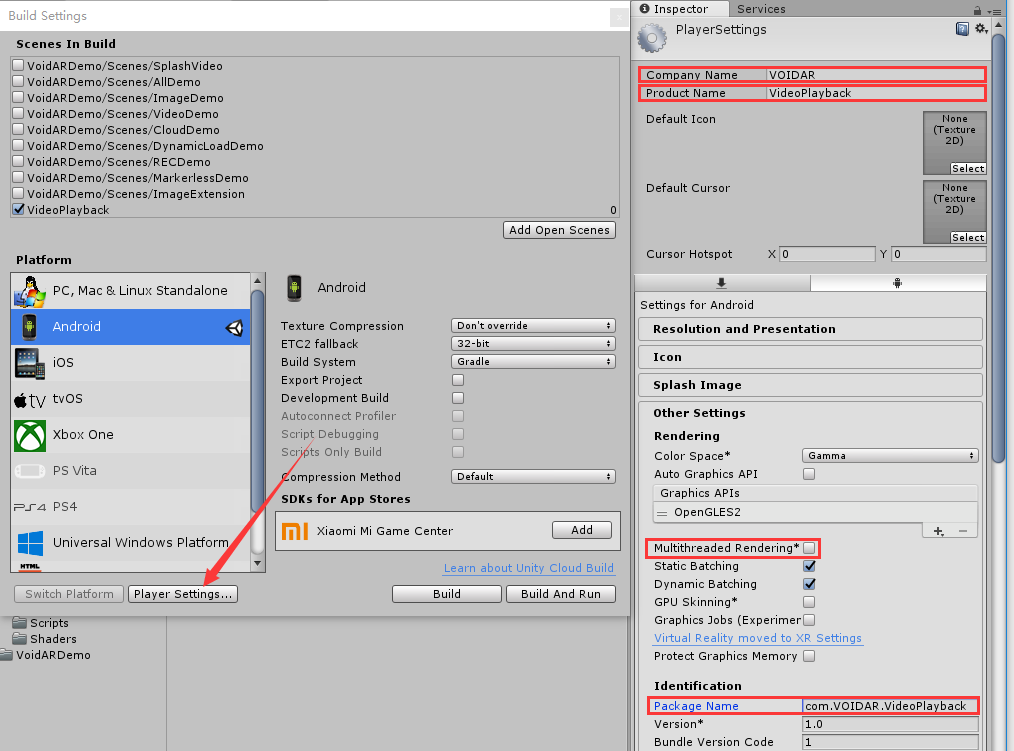1014x751 pixels.
Task: Click the Build button
Action: coord(447,594)
